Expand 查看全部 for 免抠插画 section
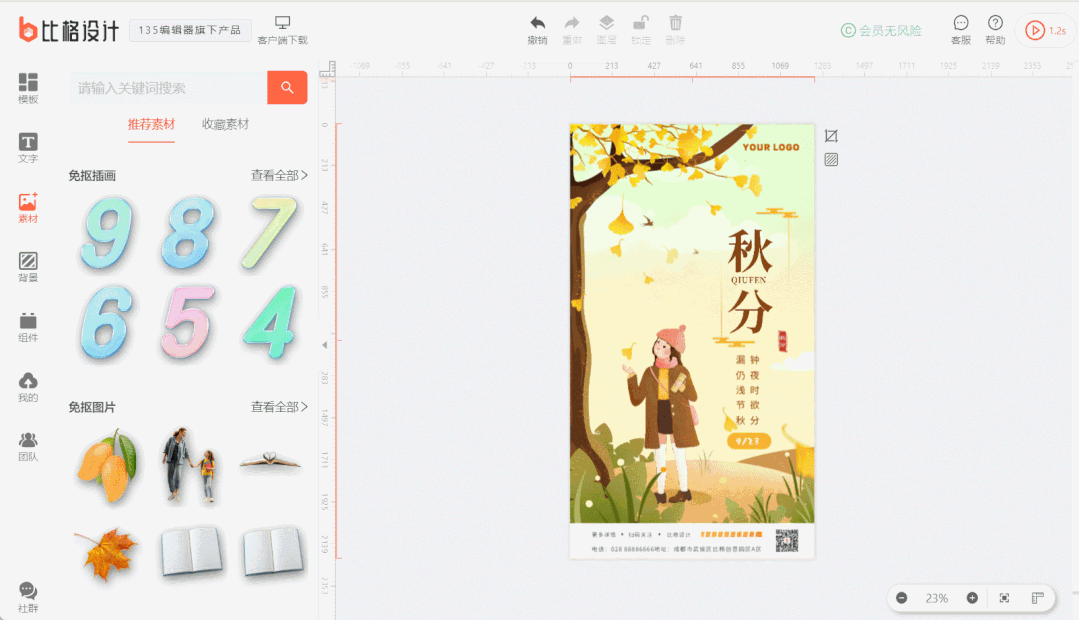The height and width of the screenshot is (620, 1079). [x=279, y=175]
